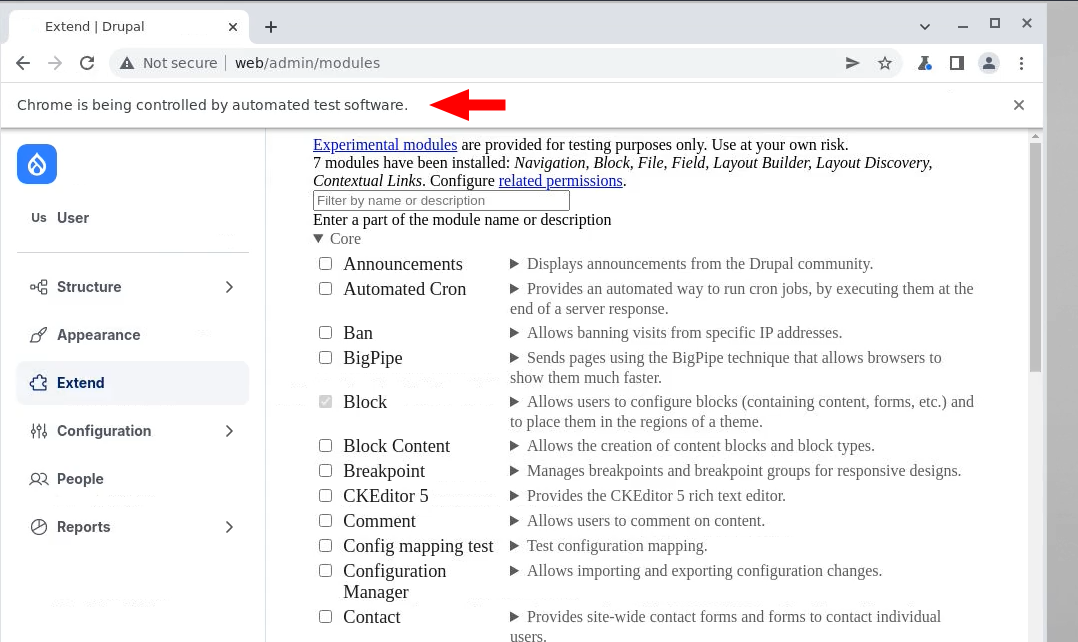Tick the Ban module checkbox
Image resolution: width=1078 pixels, height=642 pixels.
click(325, 333)
